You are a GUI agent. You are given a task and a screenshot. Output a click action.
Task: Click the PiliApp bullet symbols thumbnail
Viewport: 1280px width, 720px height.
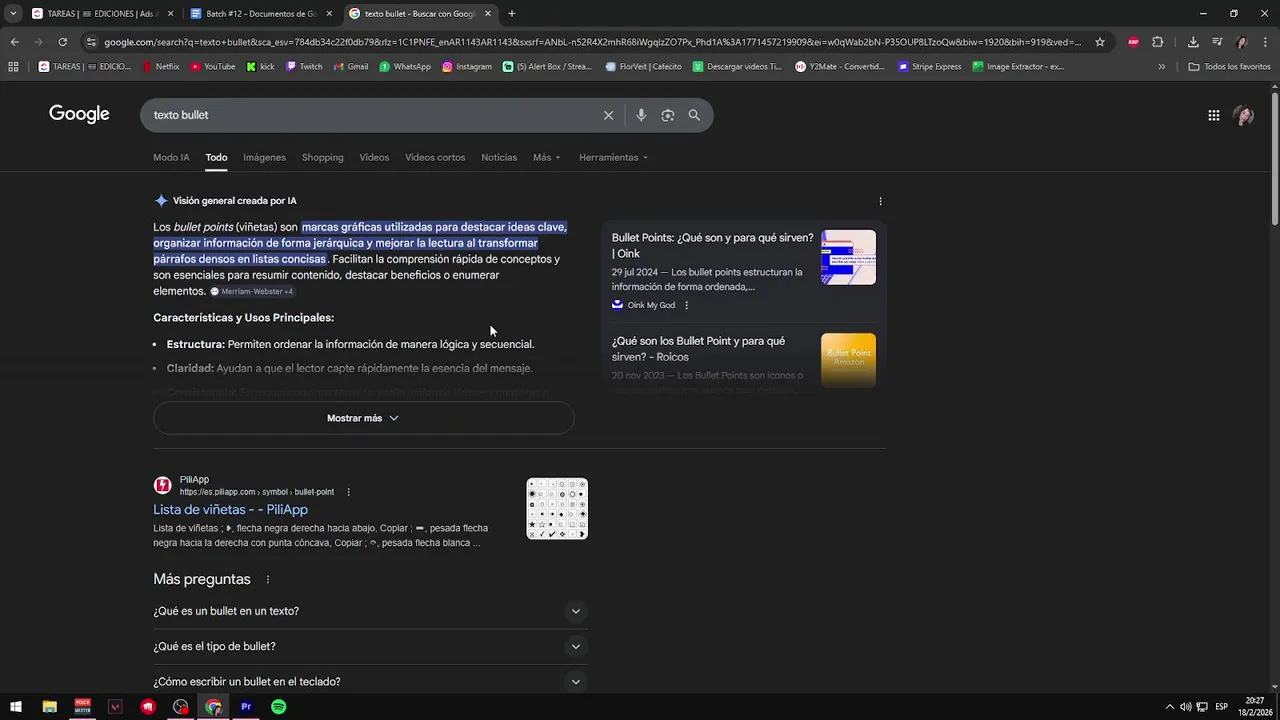pos(557,509)
